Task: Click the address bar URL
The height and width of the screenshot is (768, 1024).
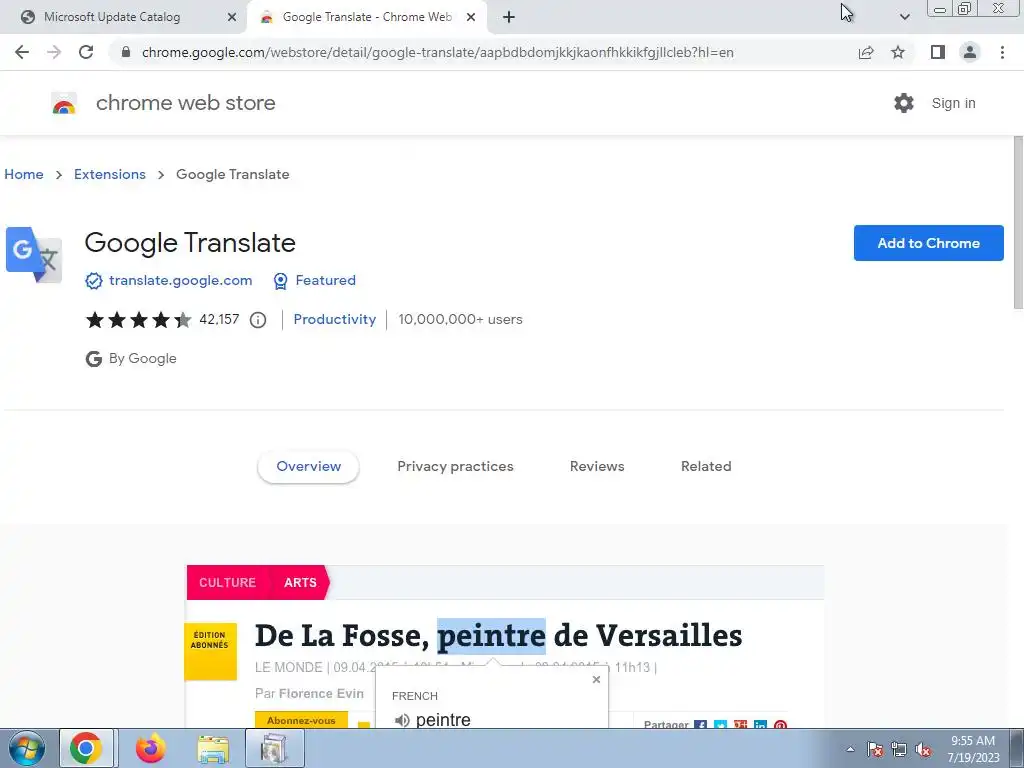Action: pyautogui.click(x=438, y=52)
